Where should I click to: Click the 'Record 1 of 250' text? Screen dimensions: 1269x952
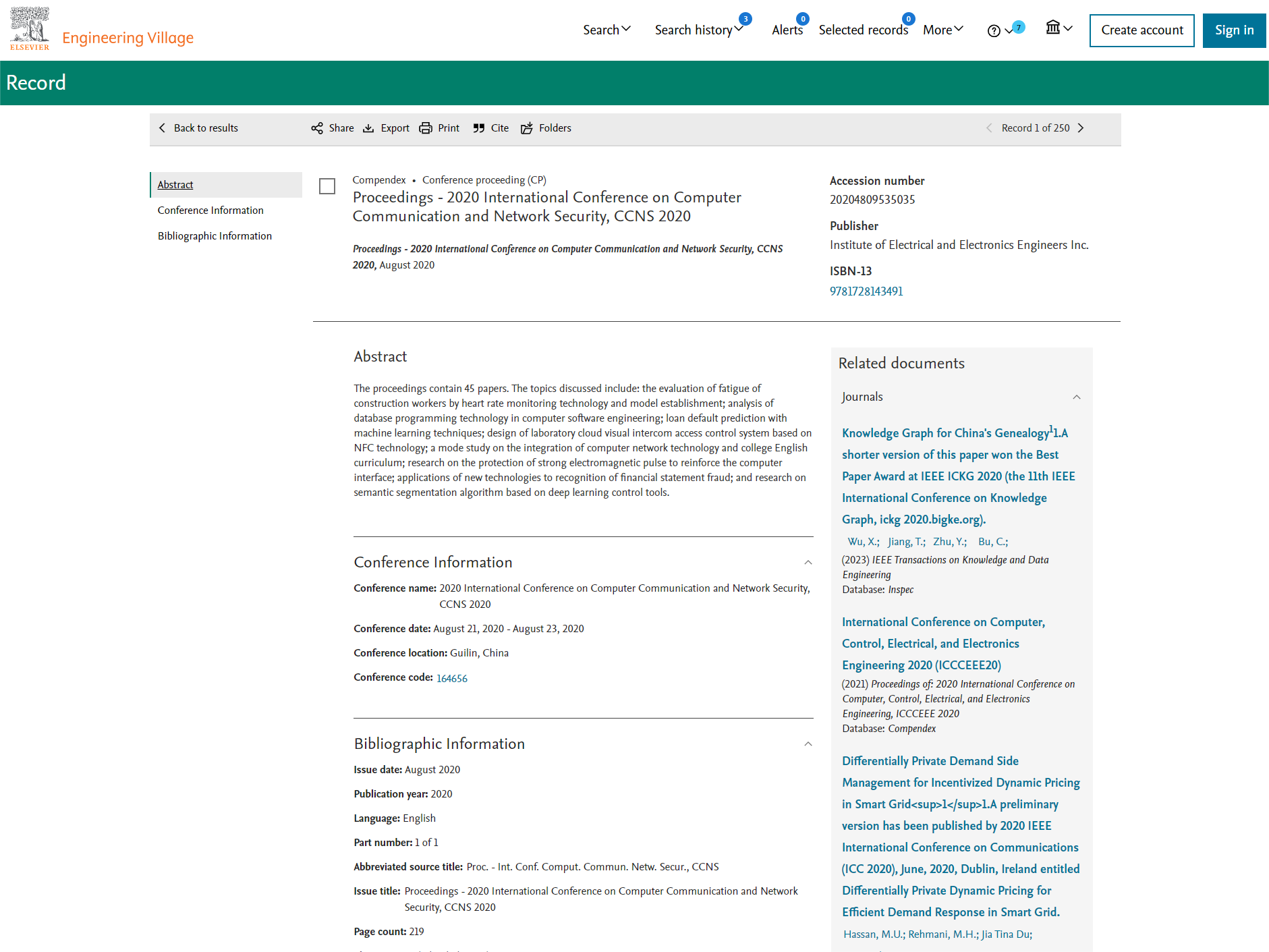(1036, 128)
